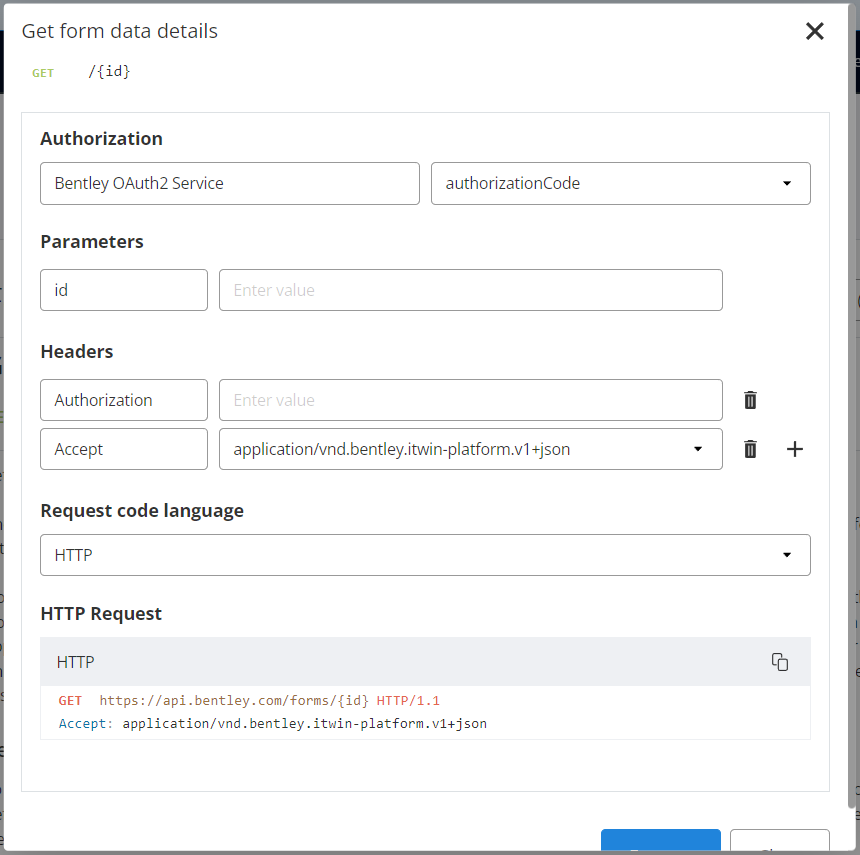The image size is (860, 855).
Task: Click the outlined button beside the blue button
Action: (x=780, y=845)
